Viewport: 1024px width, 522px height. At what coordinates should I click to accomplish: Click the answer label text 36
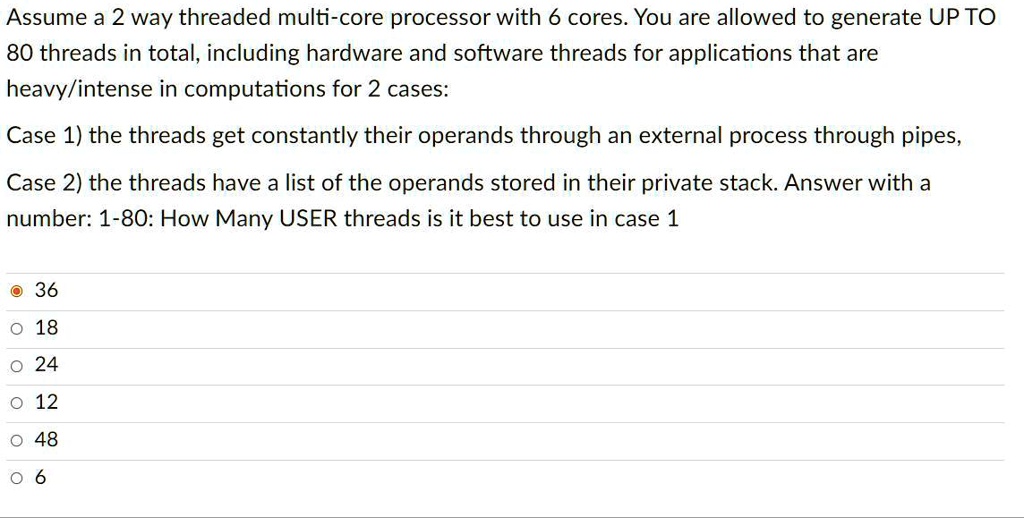click(x=46, y=290)
